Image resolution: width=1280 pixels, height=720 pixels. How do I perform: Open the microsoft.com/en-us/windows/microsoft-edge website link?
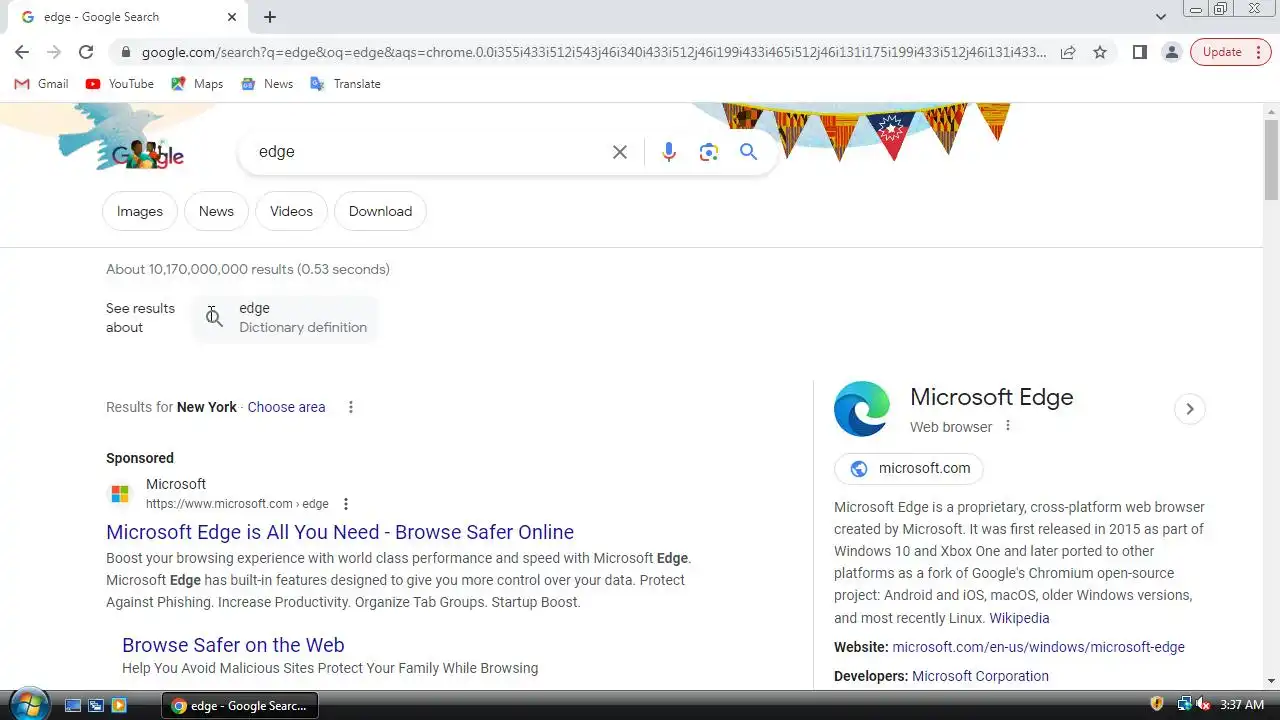coord(1038,647)
